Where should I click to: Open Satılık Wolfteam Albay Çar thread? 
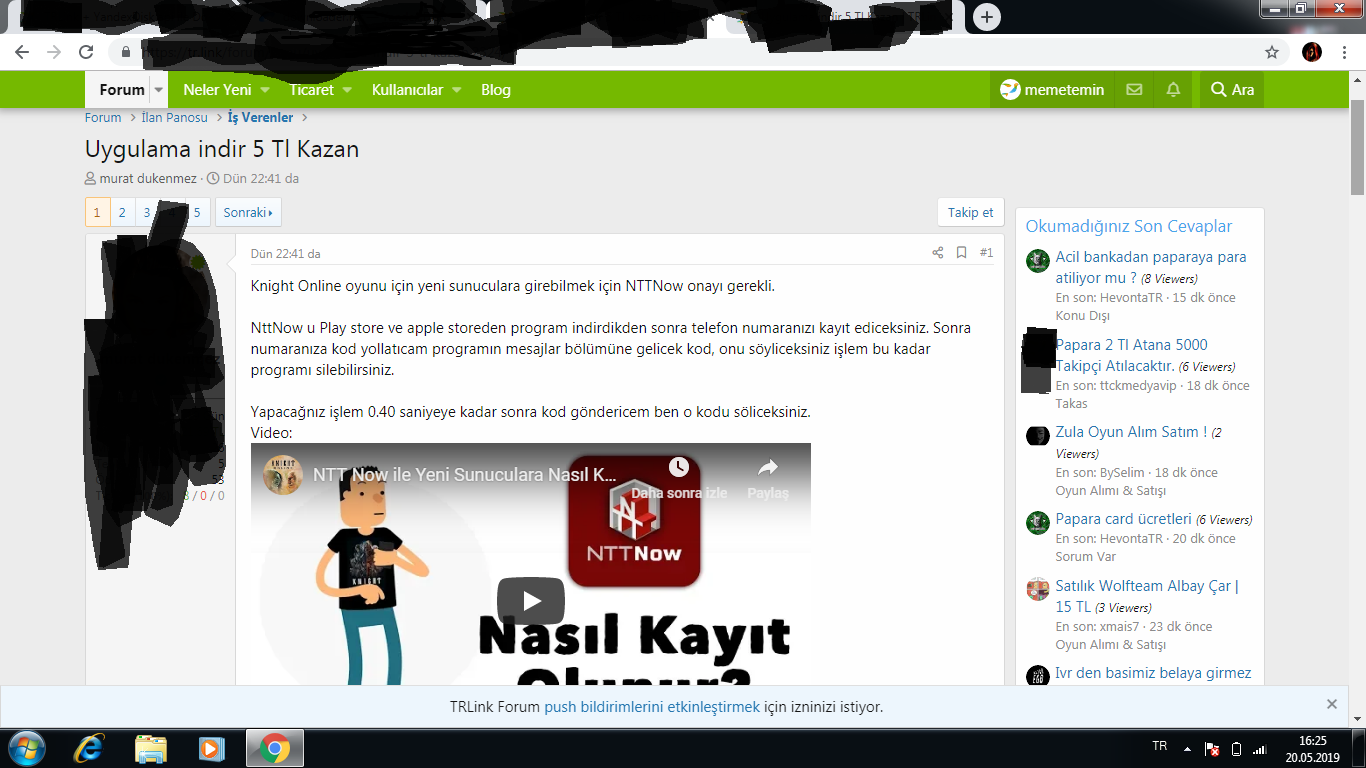(1147, 596)
